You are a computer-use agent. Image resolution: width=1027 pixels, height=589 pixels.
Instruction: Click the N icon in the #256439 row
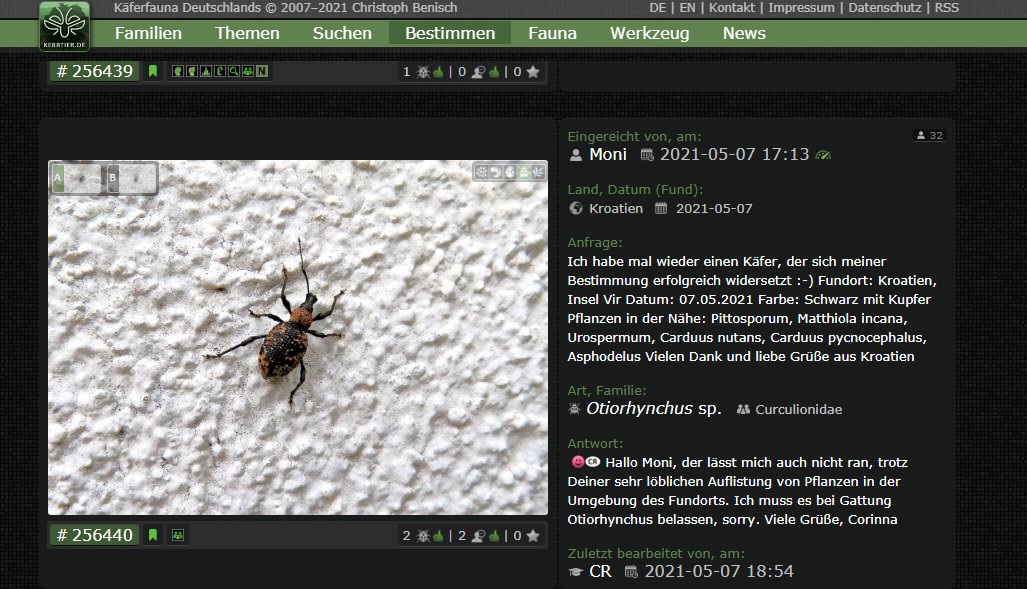pos(261,71)
